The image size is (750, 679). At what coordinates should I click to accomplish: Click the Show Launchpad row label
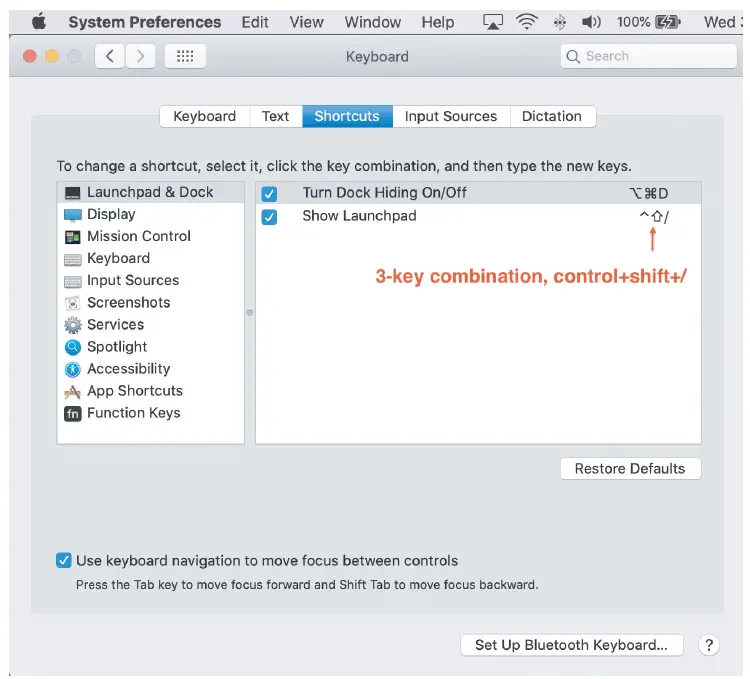point(359,216)
